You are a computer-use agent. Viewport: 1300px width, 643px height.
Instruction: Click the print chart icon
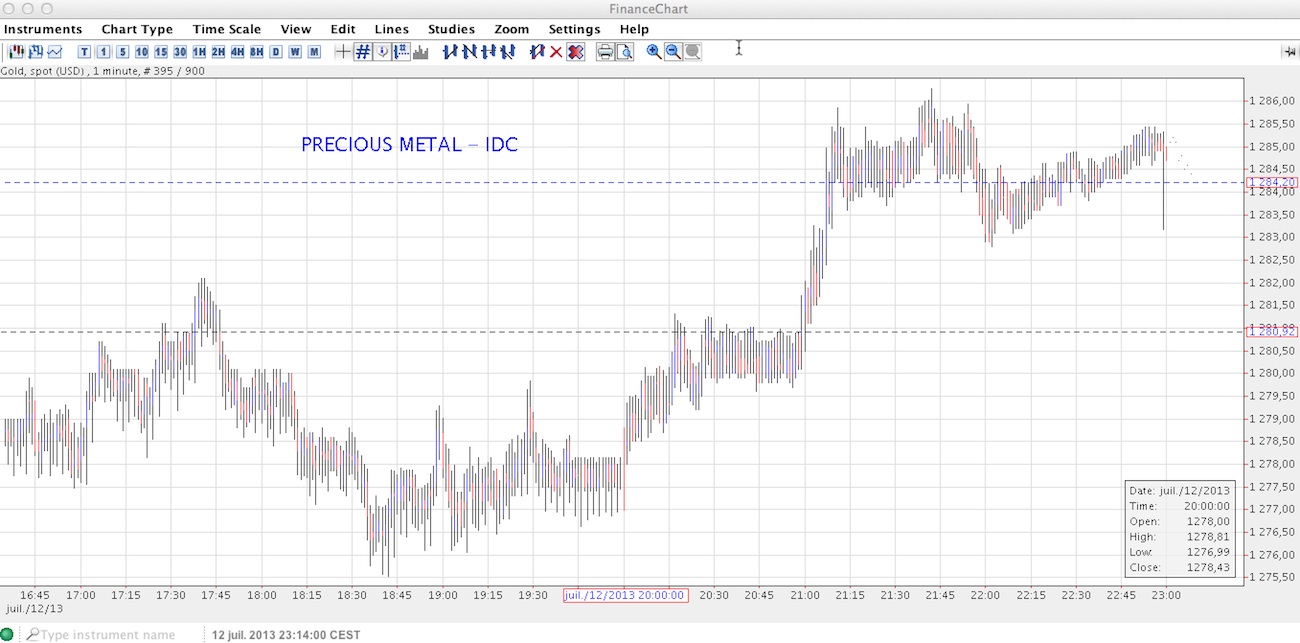point(605,52)
